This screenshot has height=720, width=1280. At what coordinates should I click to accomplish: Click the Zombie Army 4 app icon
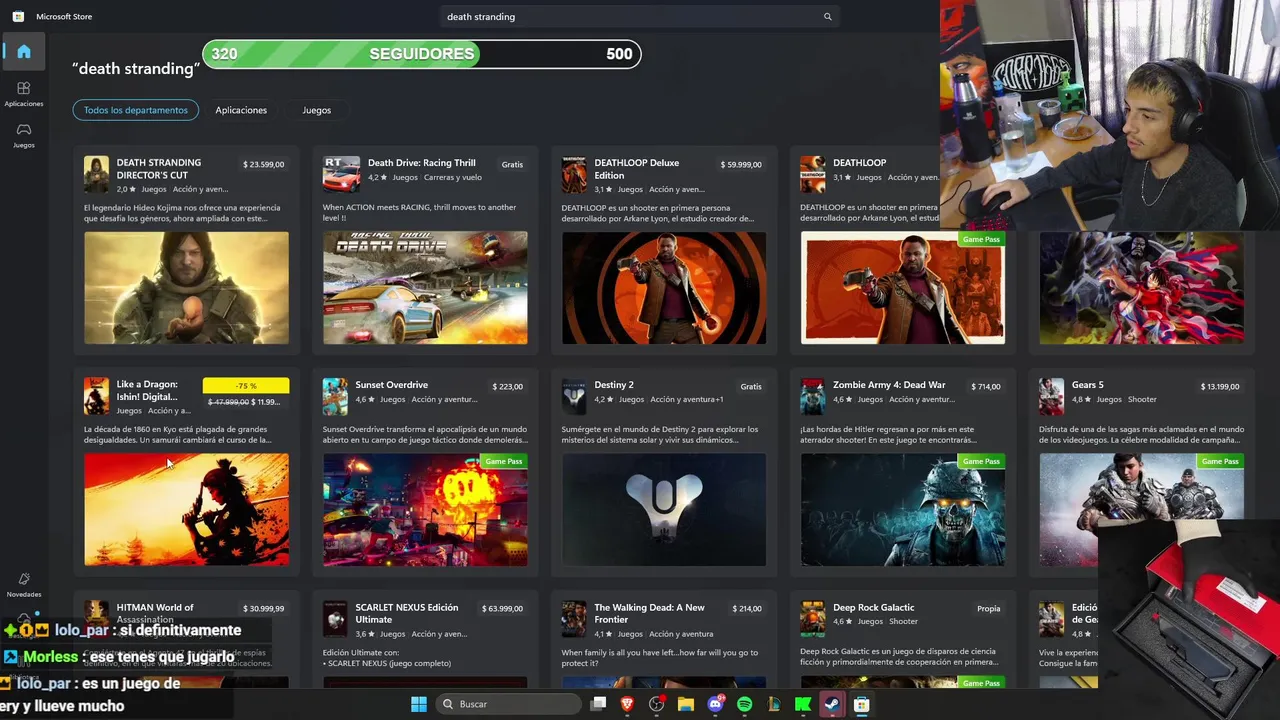click(813, 396)
